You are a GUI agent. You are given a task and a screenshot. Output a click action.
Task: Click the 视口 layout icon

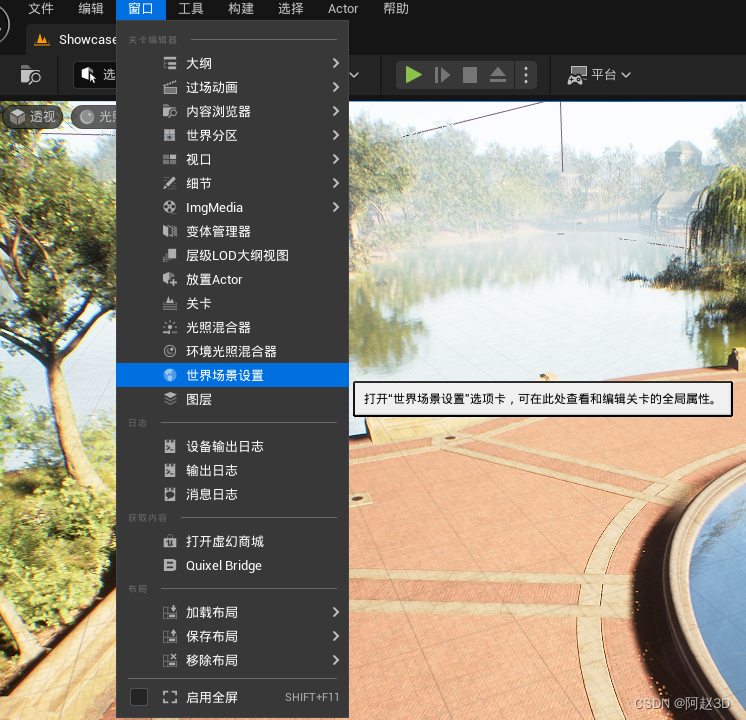[x=170, y=159]
